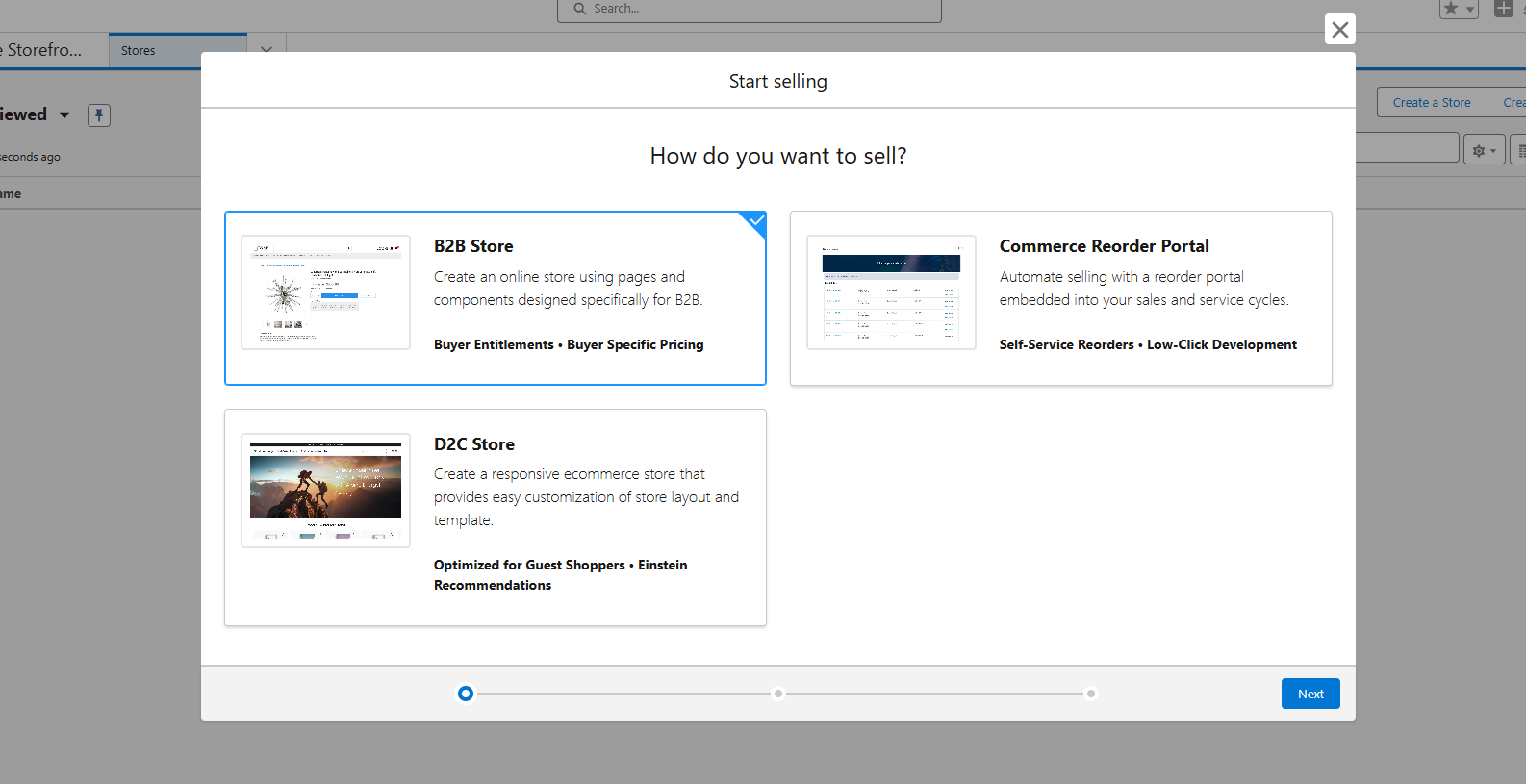Open the list view gear controls

[1484, 151]
